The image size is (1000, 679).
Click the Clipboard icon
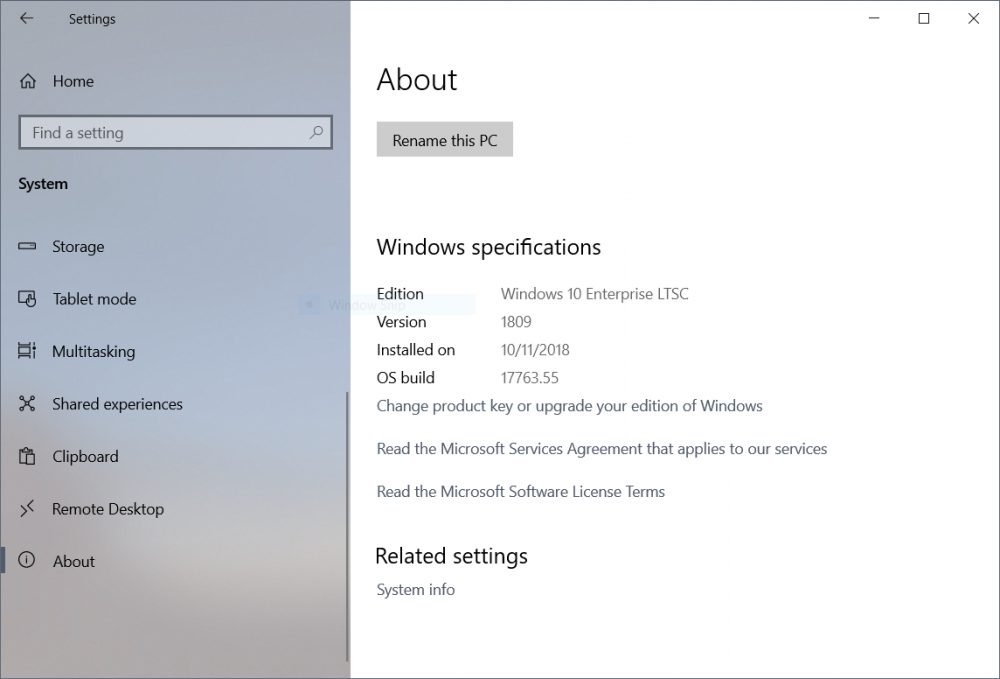tap(27, 456)
